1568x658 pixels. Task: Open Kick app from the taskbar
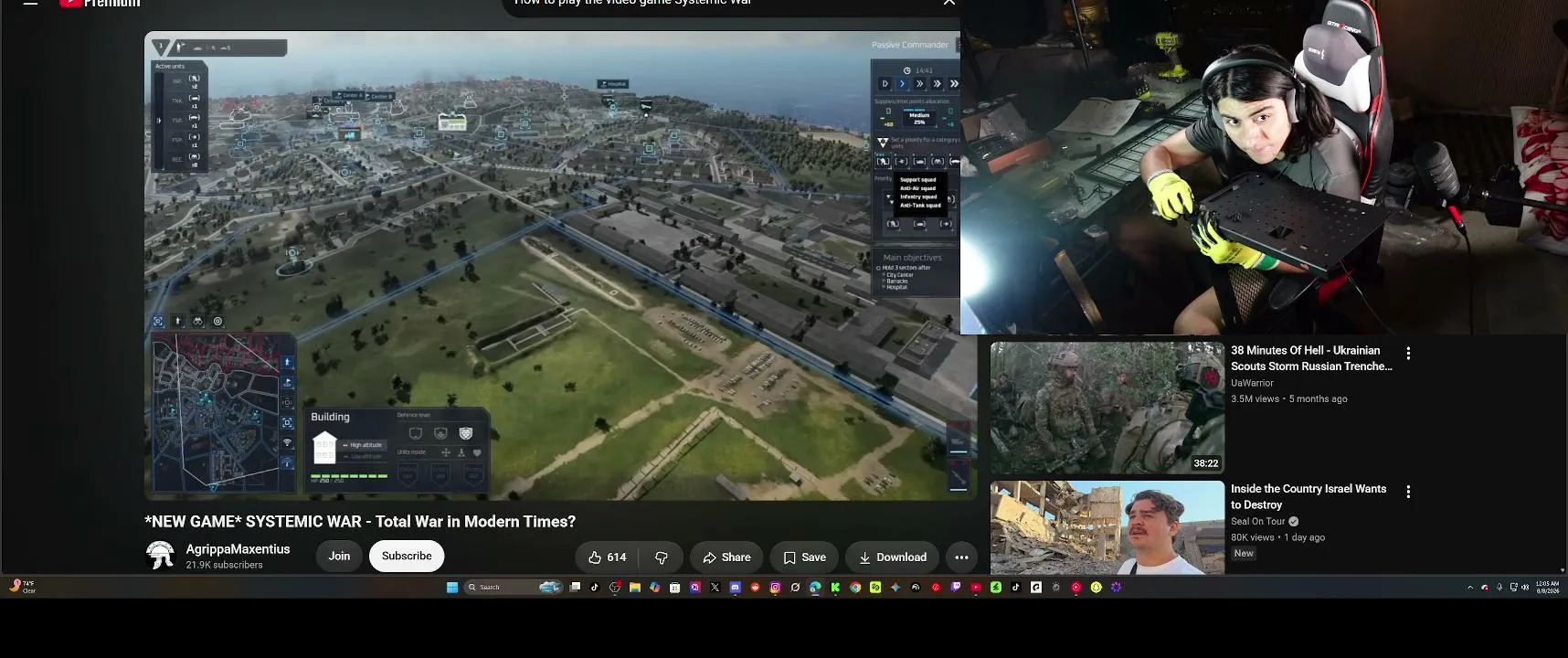point(835,588)
